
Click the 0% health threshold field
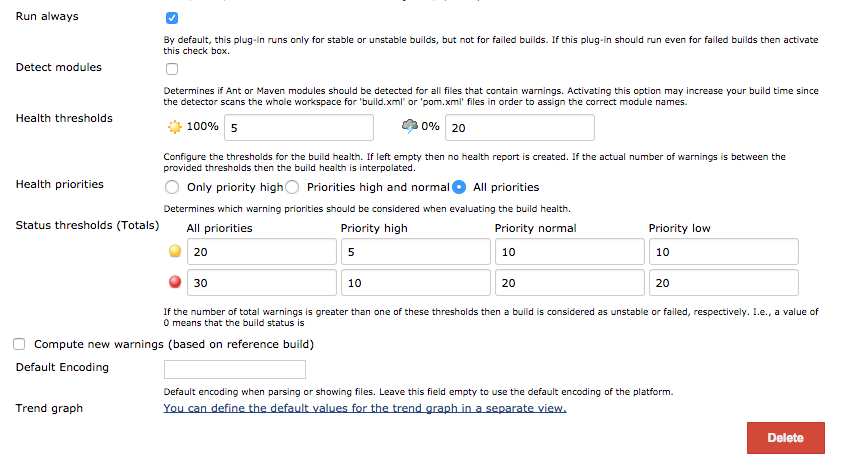(x=519, y=128)
